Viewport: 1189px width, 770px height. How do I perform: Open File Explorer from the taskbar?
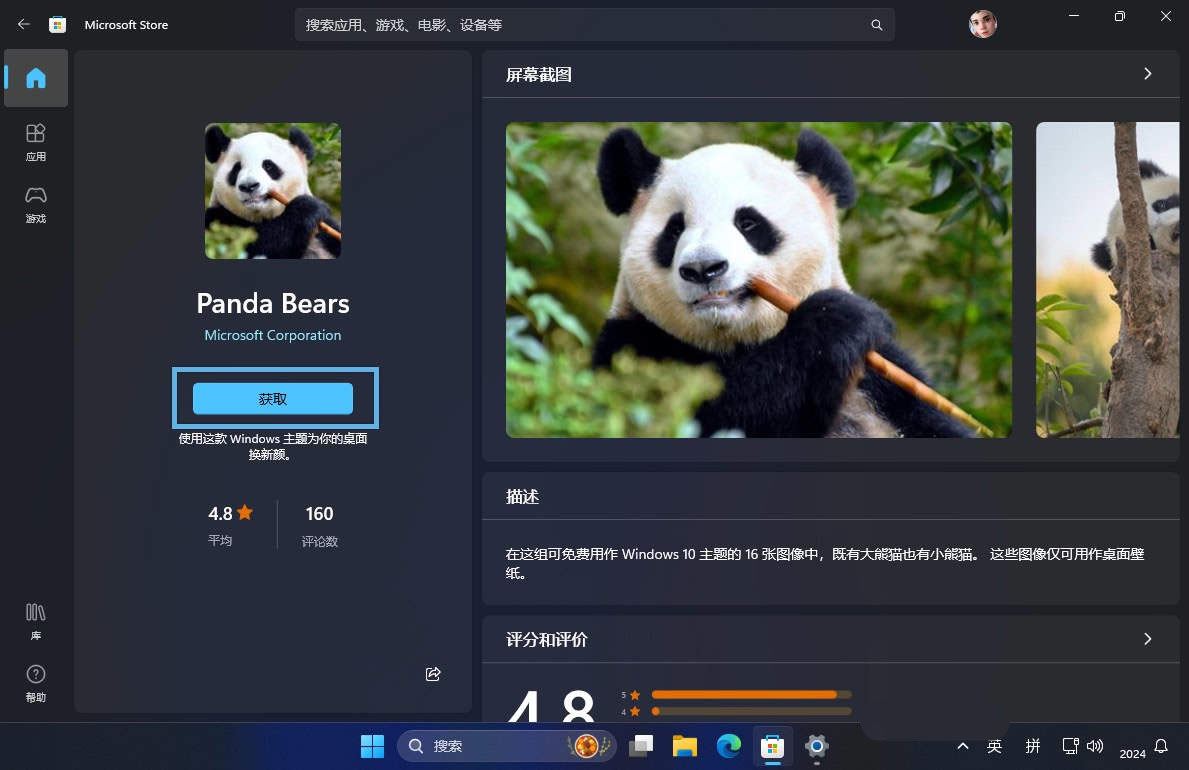coord(684,746)
